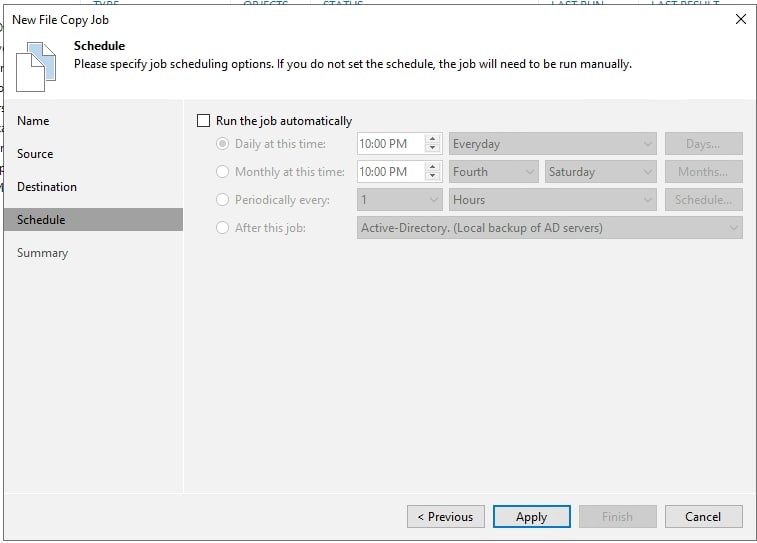Open the Hours unit dropdown
This screenshot has width=757, height=543.
point(552,200)
